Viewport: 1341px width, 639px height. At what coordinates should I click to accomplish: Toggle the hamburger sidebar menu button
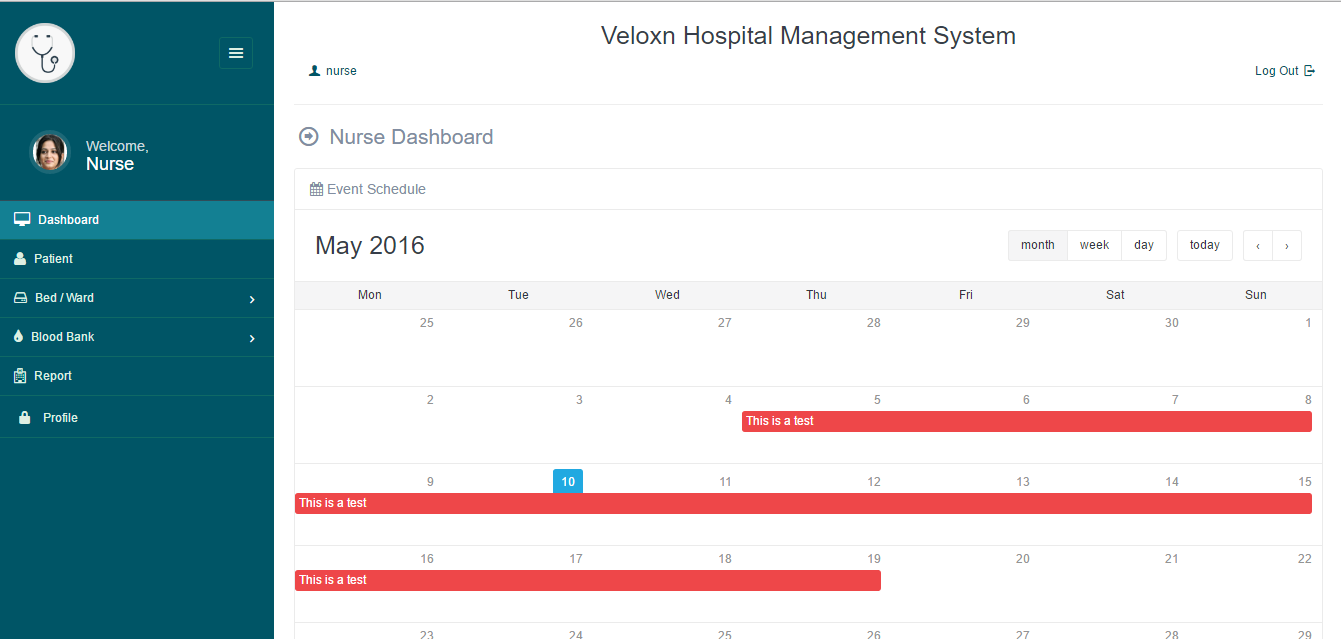(x=236, y=53)
